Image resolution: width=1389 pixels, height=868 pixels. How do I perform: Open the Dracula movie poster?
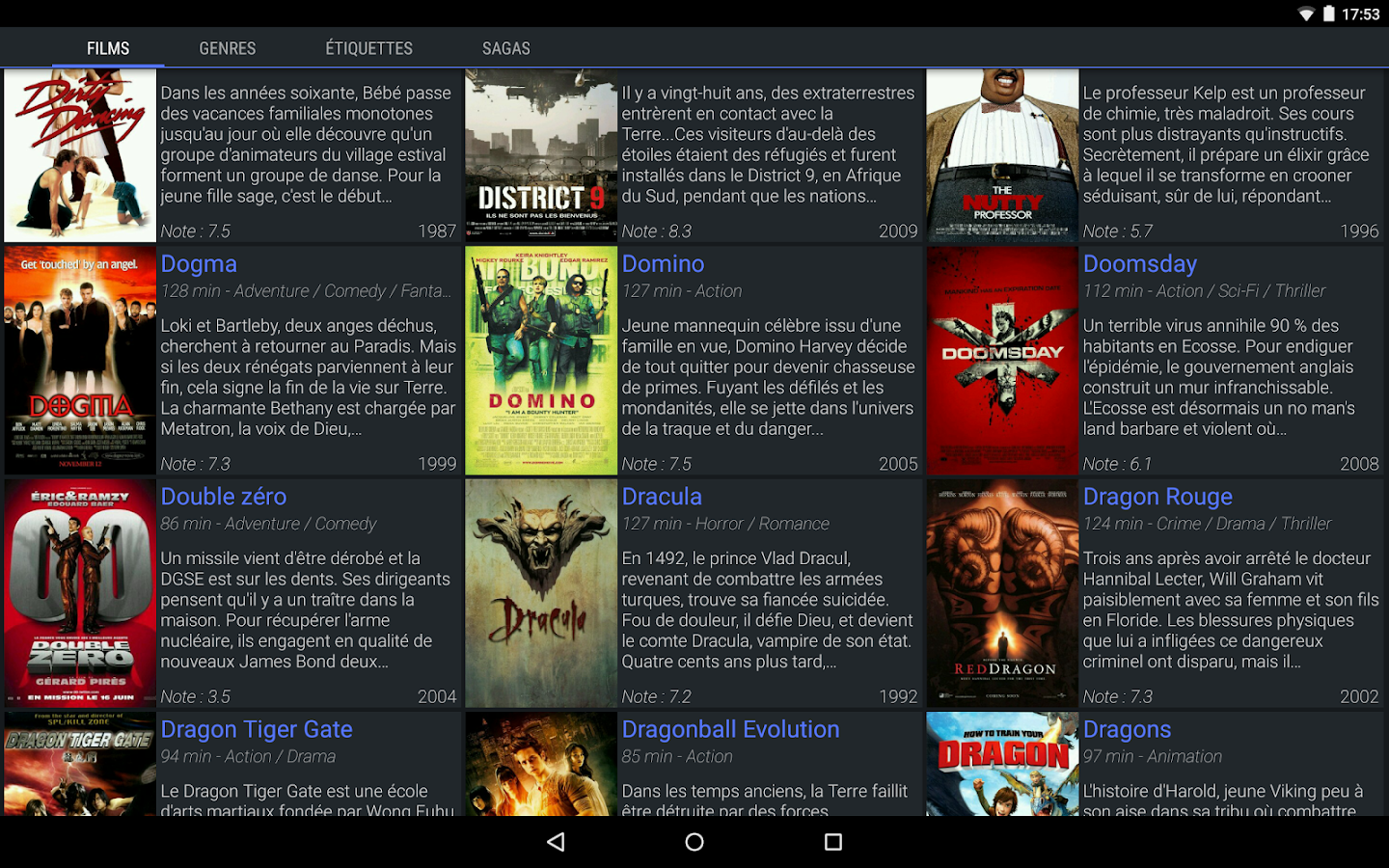tap(541, 593)
